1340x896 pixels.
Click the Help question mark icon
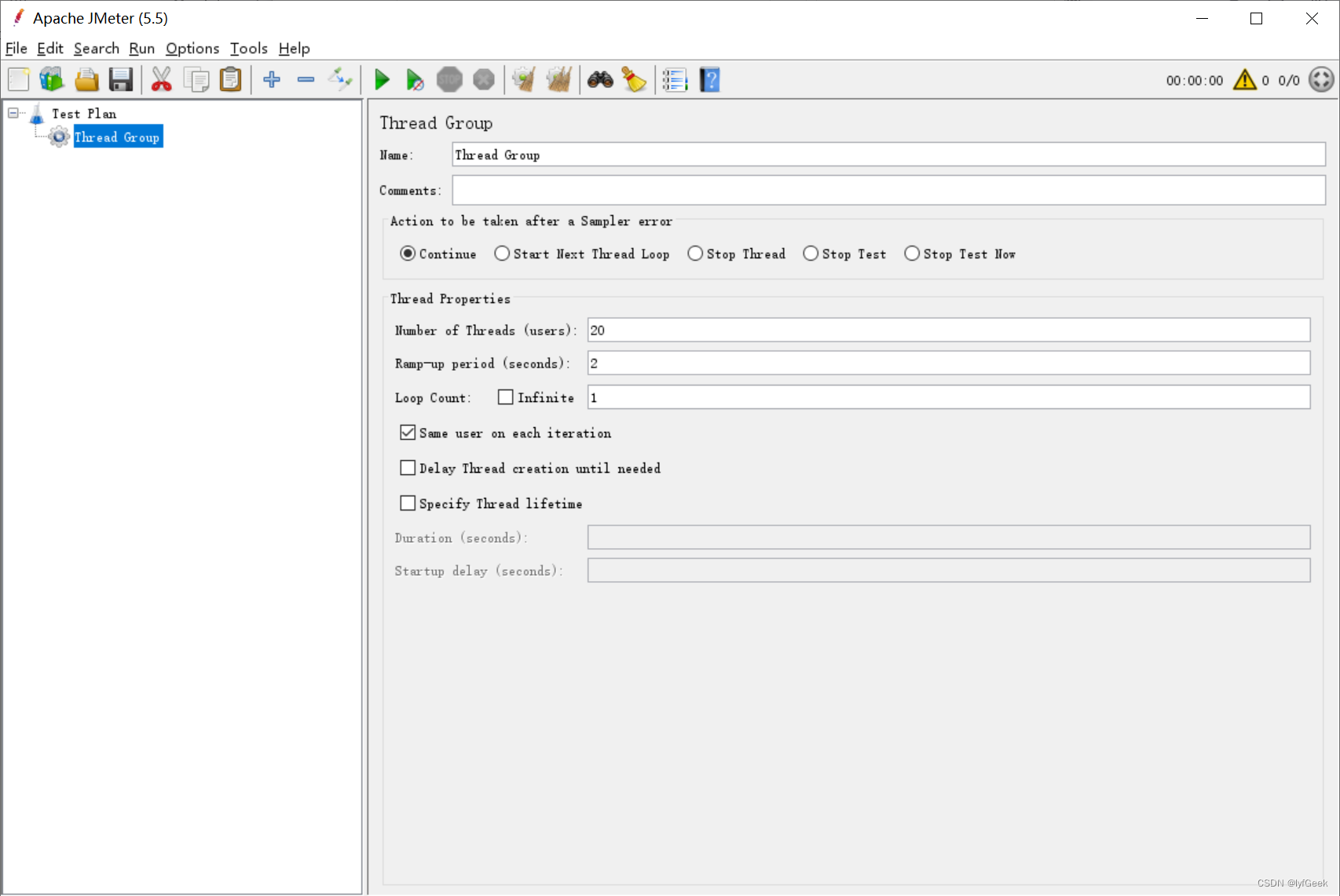[x=709, y=80]
